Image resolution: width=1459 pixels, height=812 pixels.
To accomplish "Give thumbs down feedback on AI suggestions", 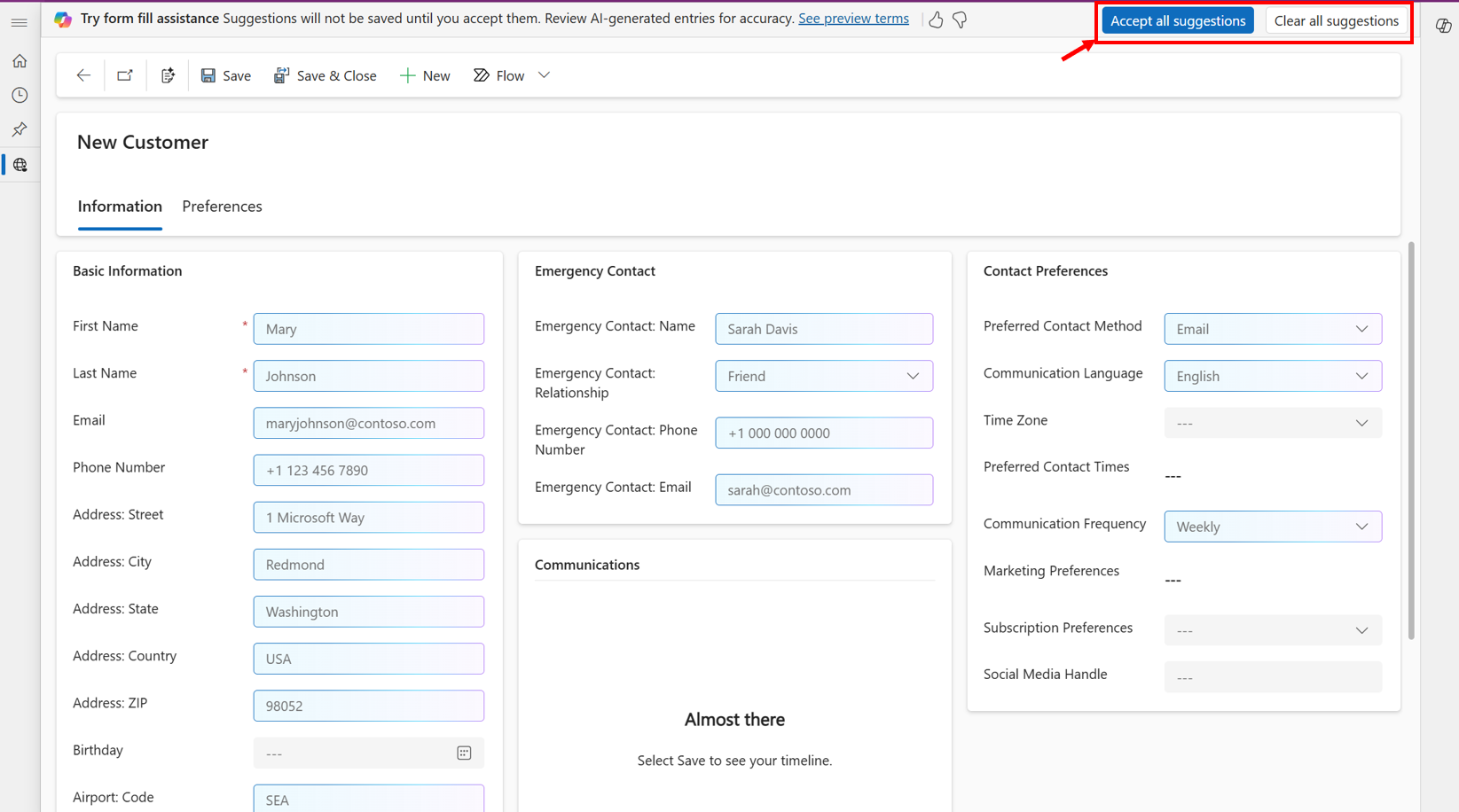I will click(x=960, y=19).
